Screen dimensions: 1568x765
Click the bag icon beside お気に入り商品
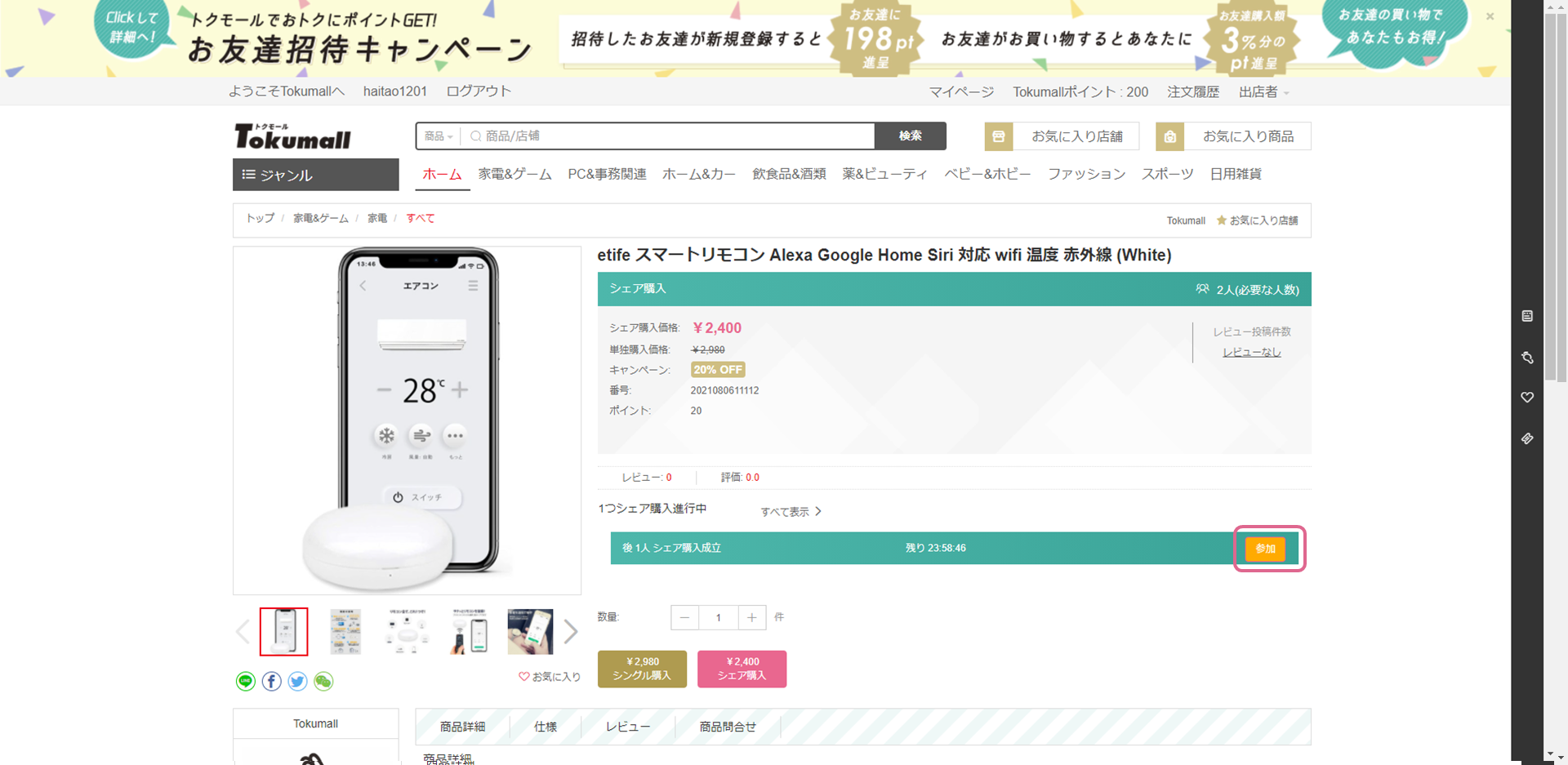tap(1170, 136)
